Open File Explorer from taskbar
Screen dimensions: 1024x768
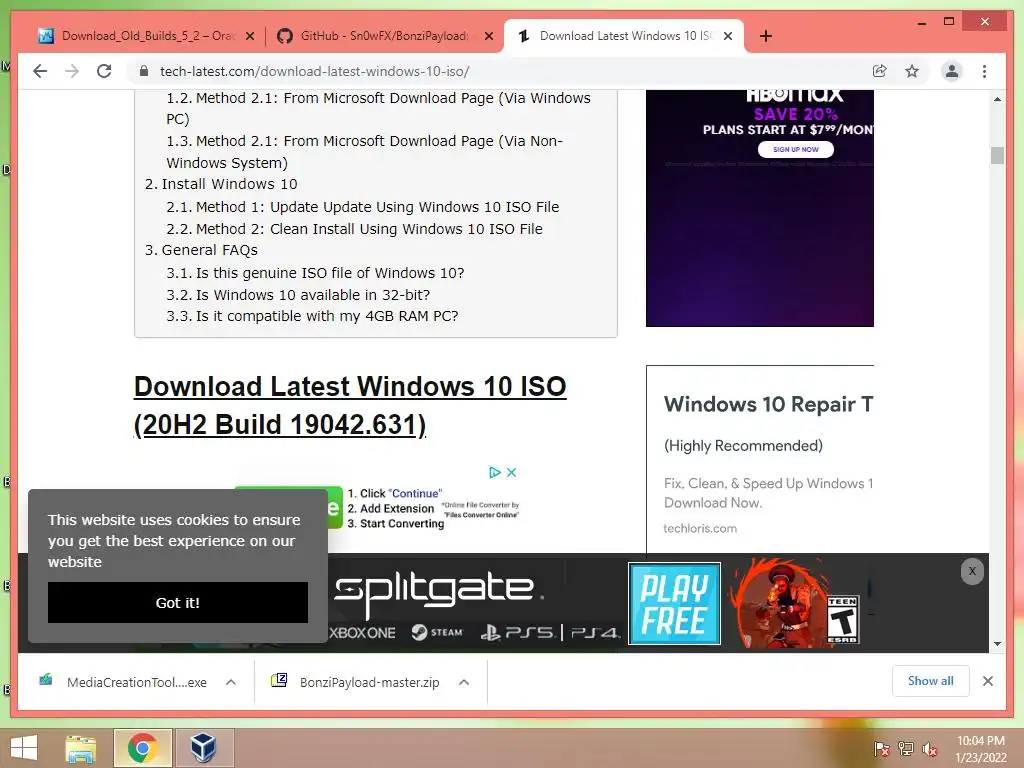(81, 748)
